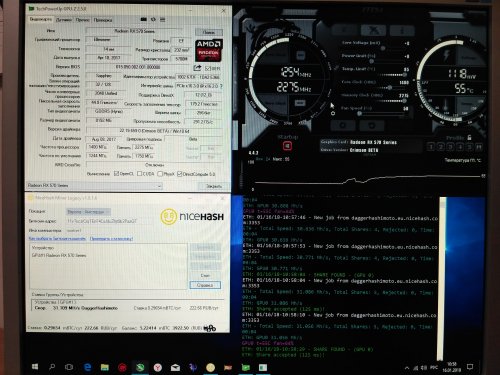The height and width of the screenshot is (375, 500).
Task: Select Afterburner profile slot 2
Action: (440, 147)
